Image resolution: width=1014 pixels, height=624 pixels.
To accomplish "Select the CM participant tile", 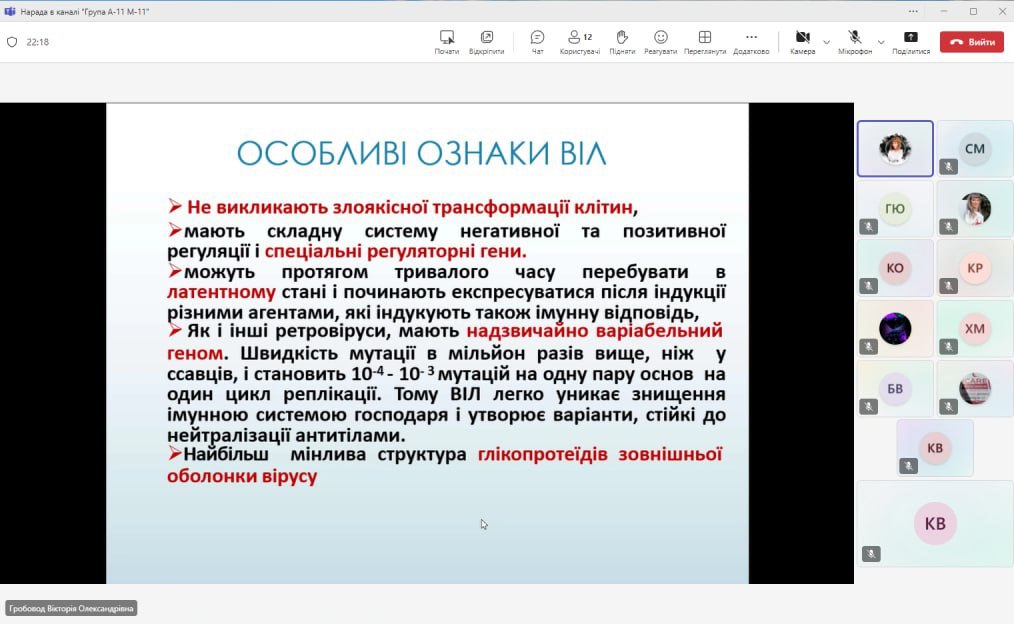I will pyautogui.click(x=974, y=149).
